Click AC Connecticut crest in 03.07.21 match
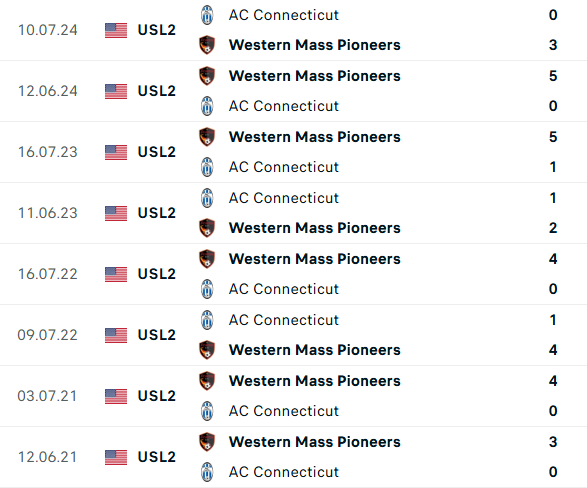 (x=207, y=411)
